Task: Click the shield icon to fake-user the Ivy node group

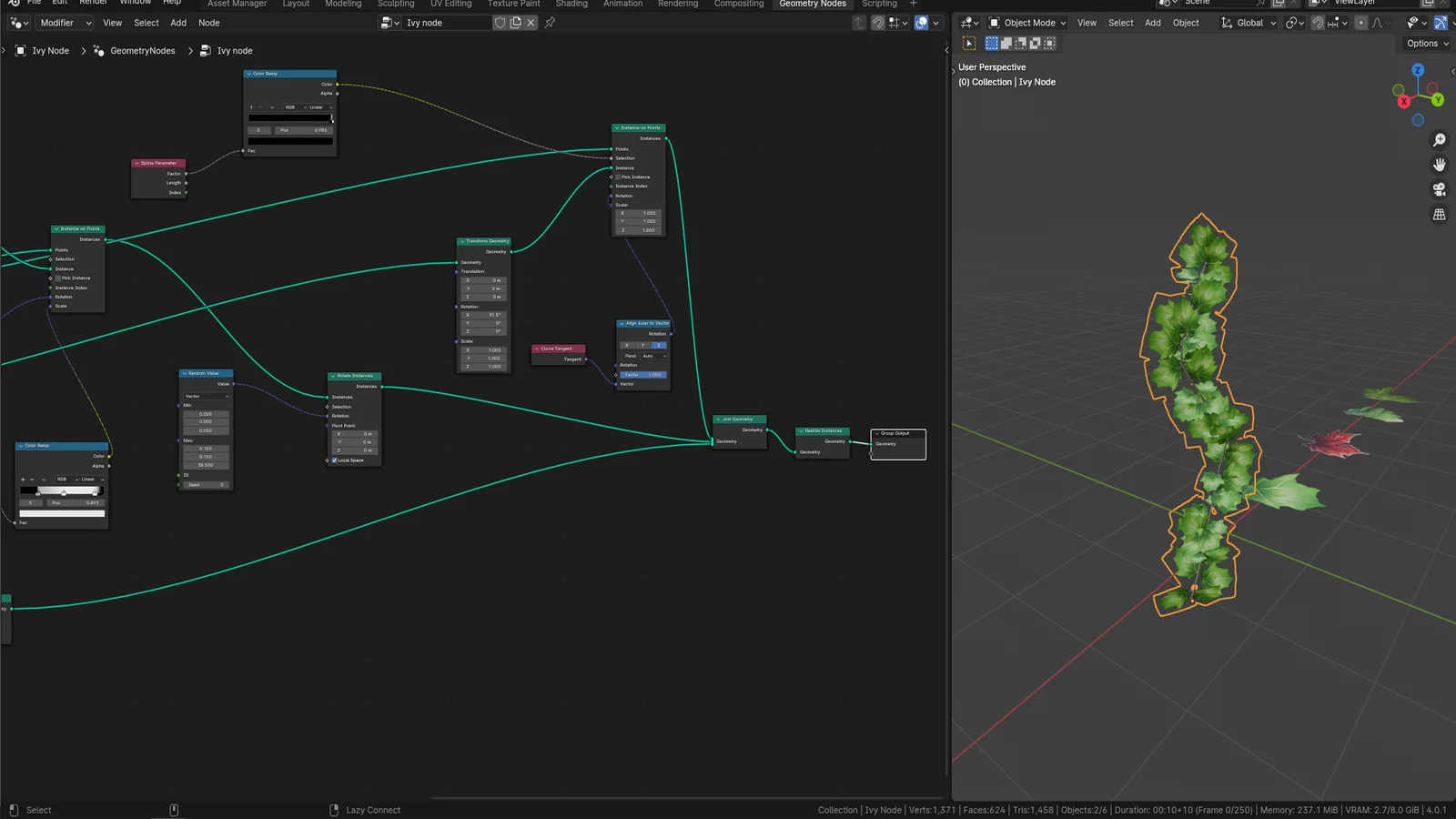Action: coord(500,22)
